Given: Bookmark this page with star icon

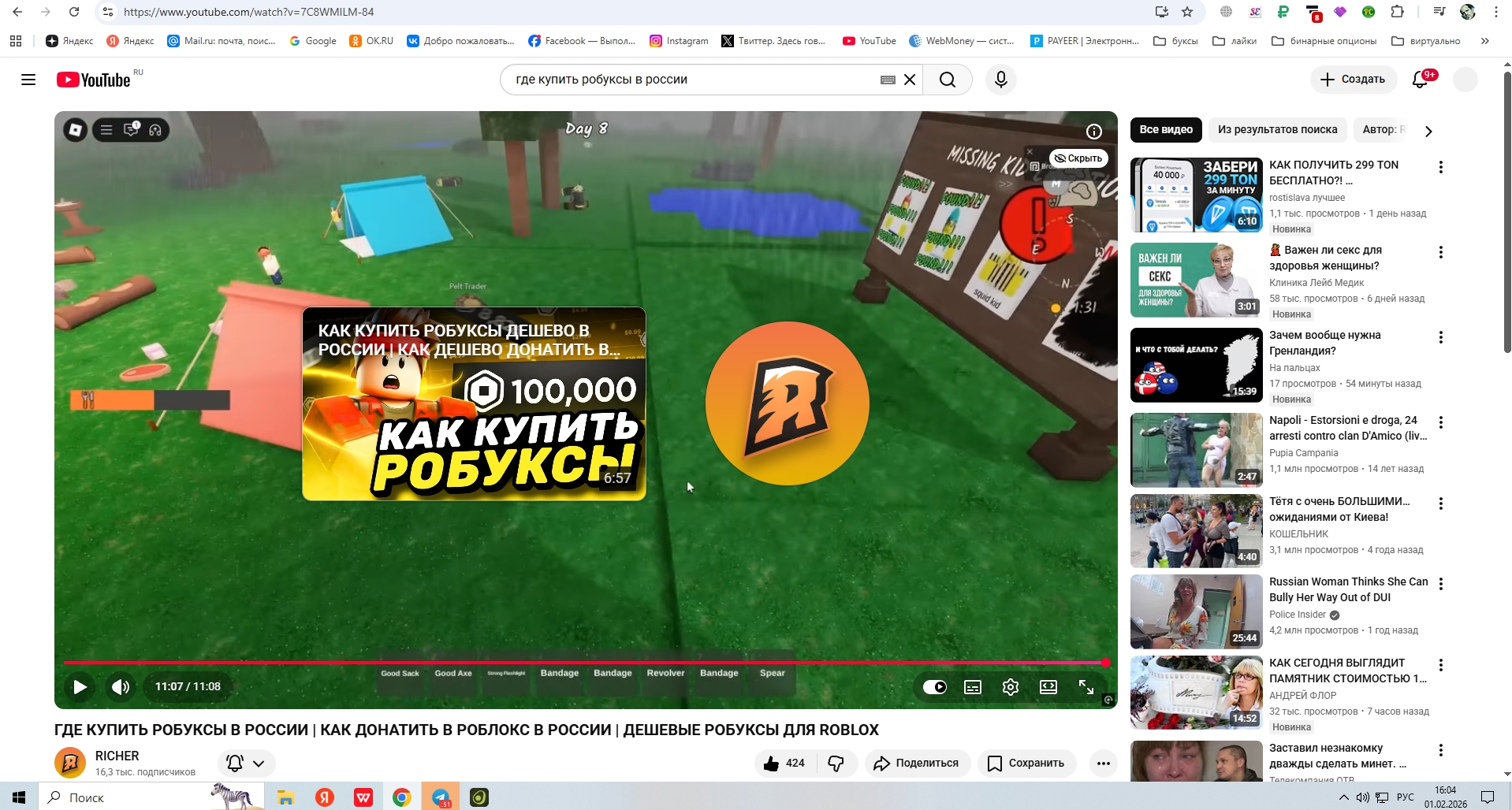Looking at the screenshot, I should click(1187, 12).
